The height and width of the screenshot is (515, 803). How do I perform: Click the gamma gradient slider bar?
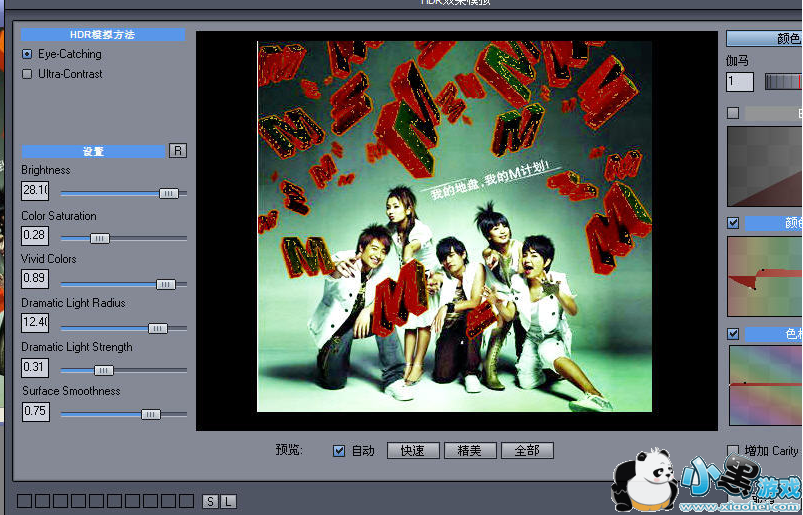point(784,81)
